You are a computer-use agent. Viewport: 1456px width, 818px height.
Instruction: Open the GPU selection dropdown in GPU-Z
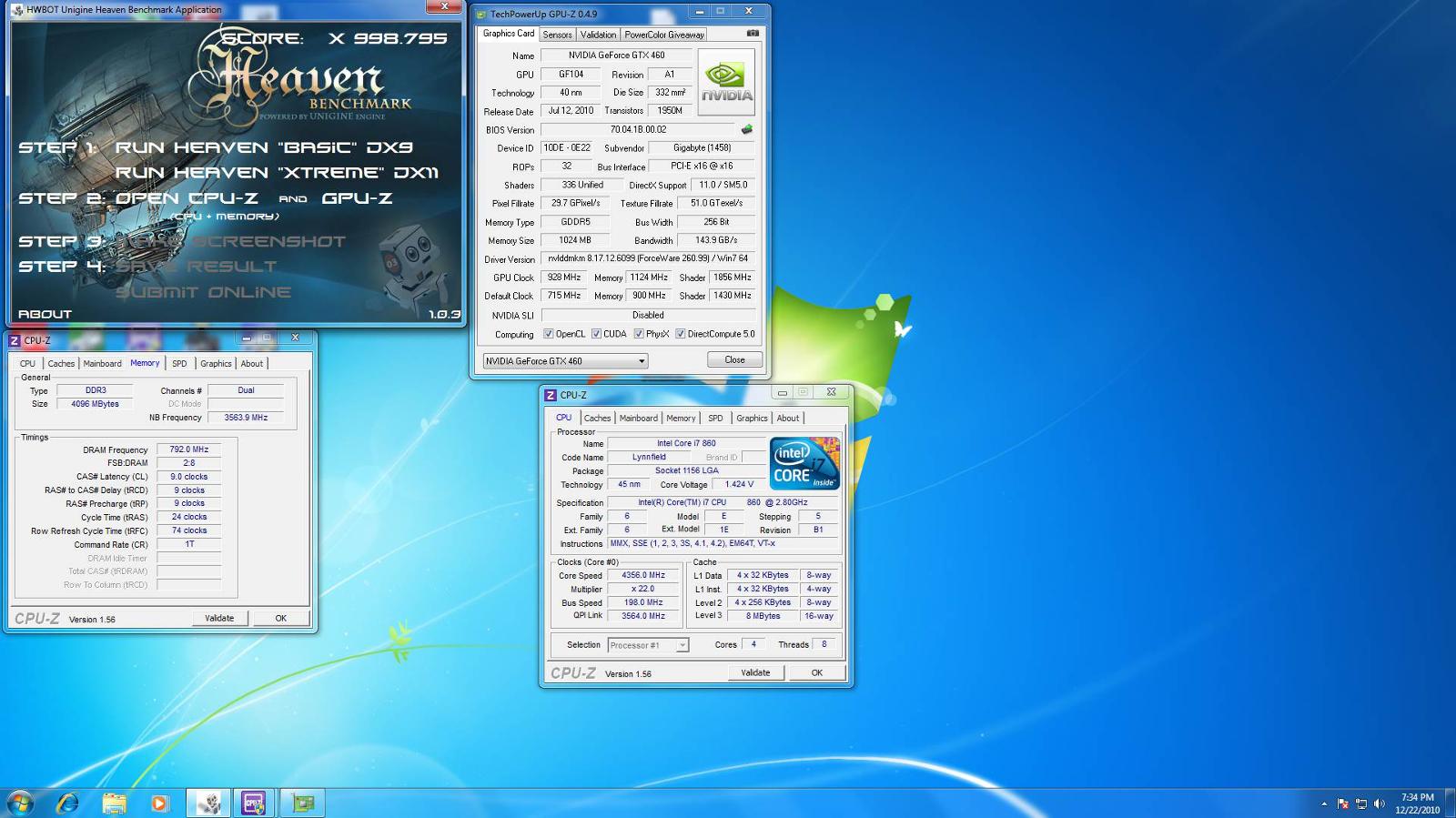565,361
